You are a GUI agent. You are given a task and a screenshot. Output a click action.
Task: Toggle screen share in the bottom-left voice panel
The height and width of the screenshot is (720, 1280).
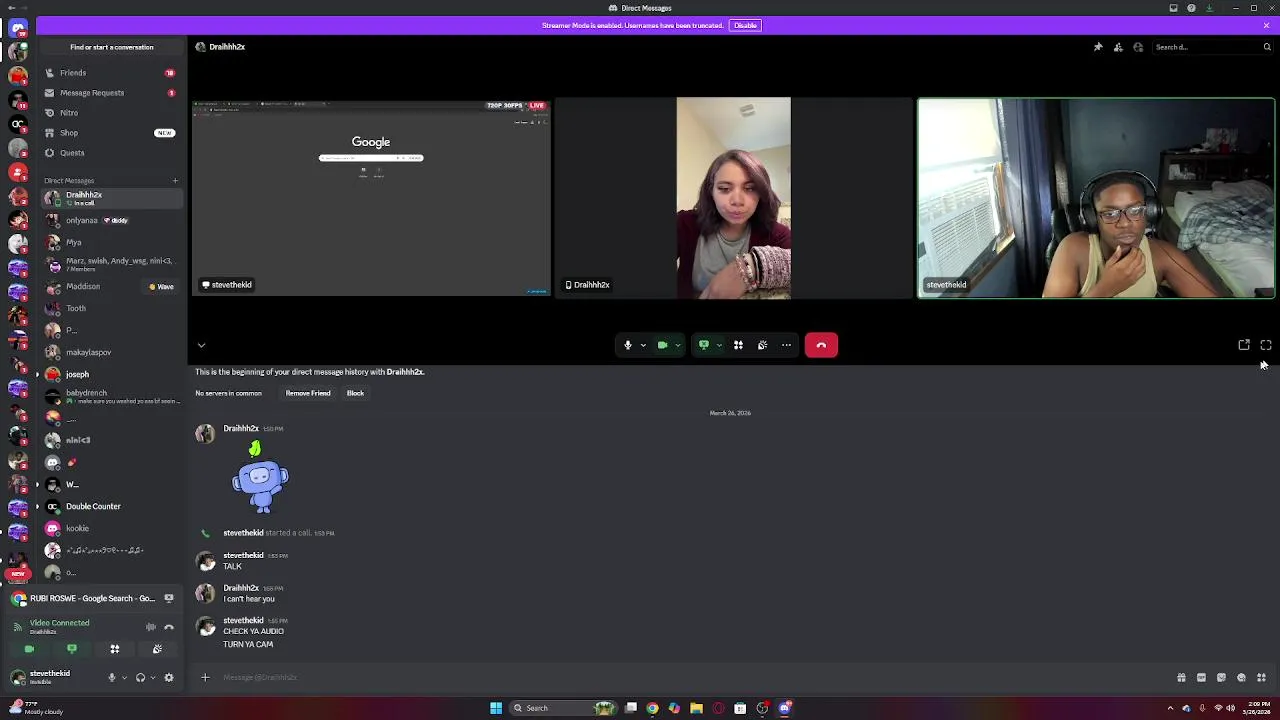pyautogui.click(x=72, y=649)
